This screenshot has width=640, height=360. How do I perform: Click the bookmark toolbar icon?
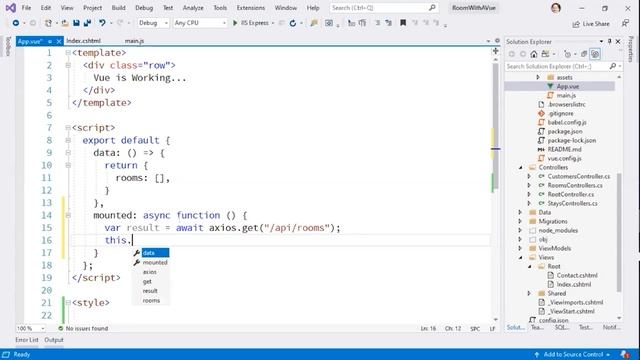click(x=403, y=23)
